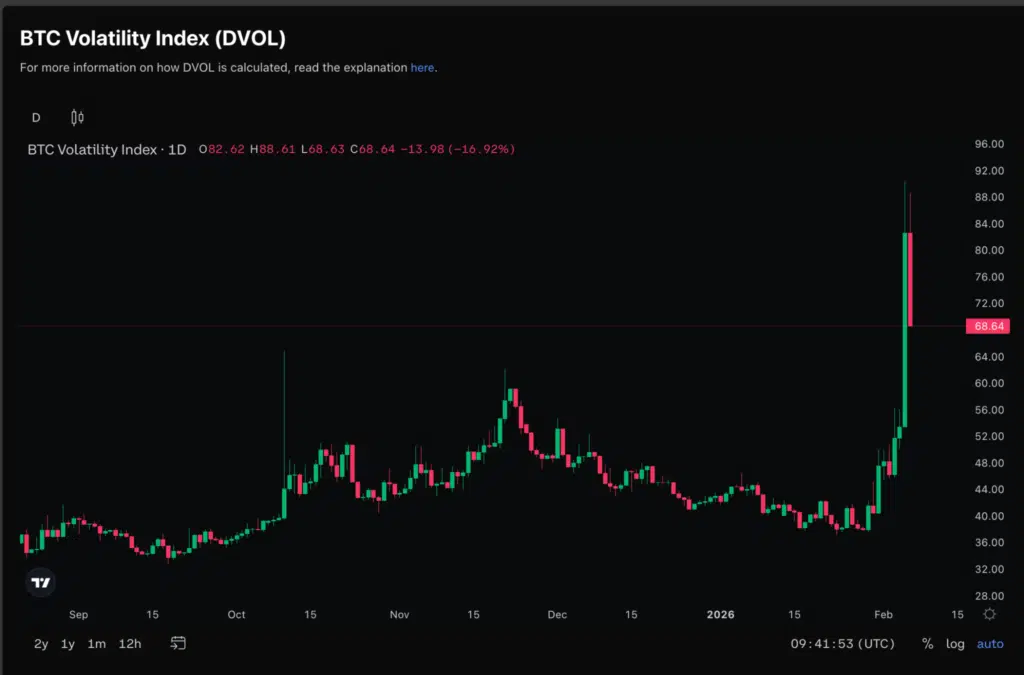Select the 1m time range tab
Viewport: 1024px width, 675px height.
point(96,644)
